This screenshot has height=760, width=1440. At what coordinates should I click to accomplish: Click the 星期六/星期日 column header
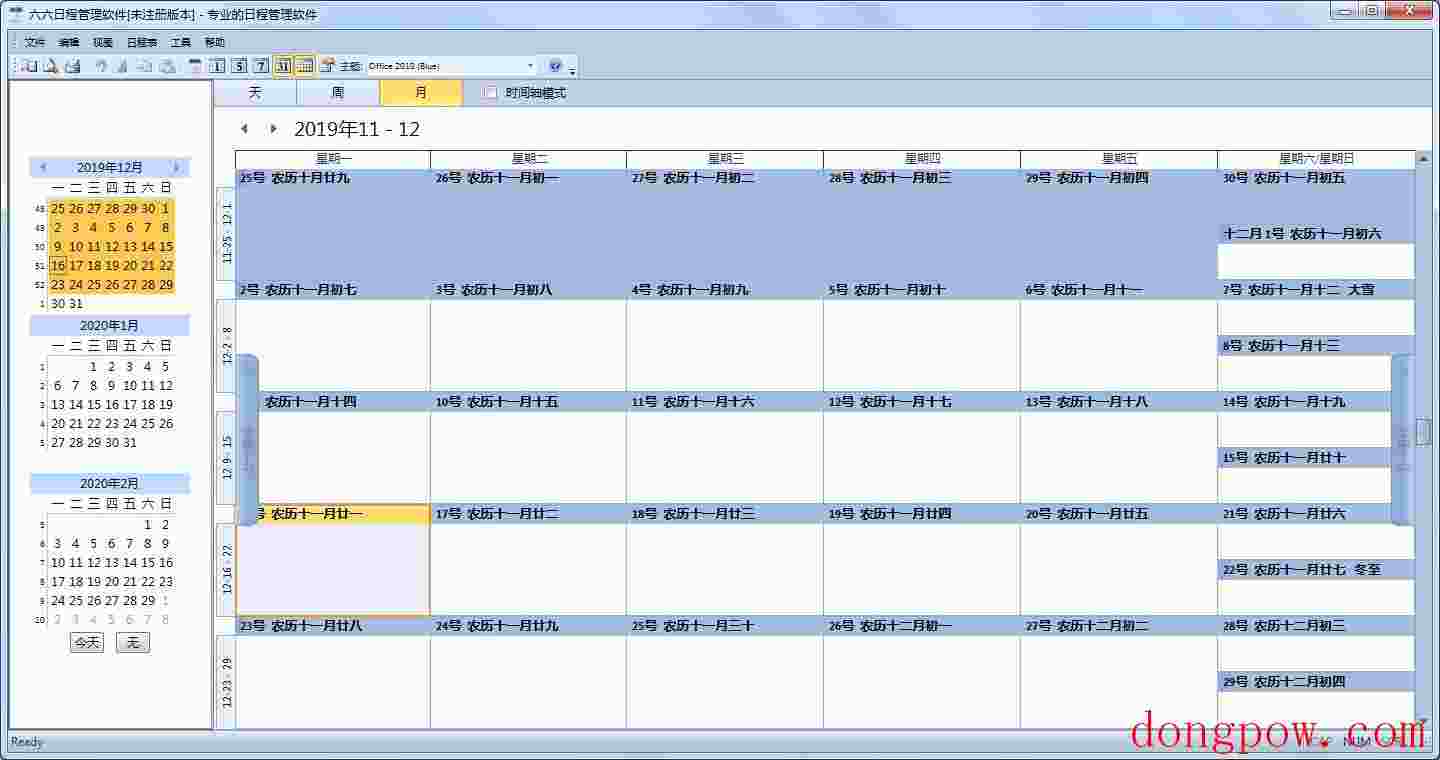1316,159
